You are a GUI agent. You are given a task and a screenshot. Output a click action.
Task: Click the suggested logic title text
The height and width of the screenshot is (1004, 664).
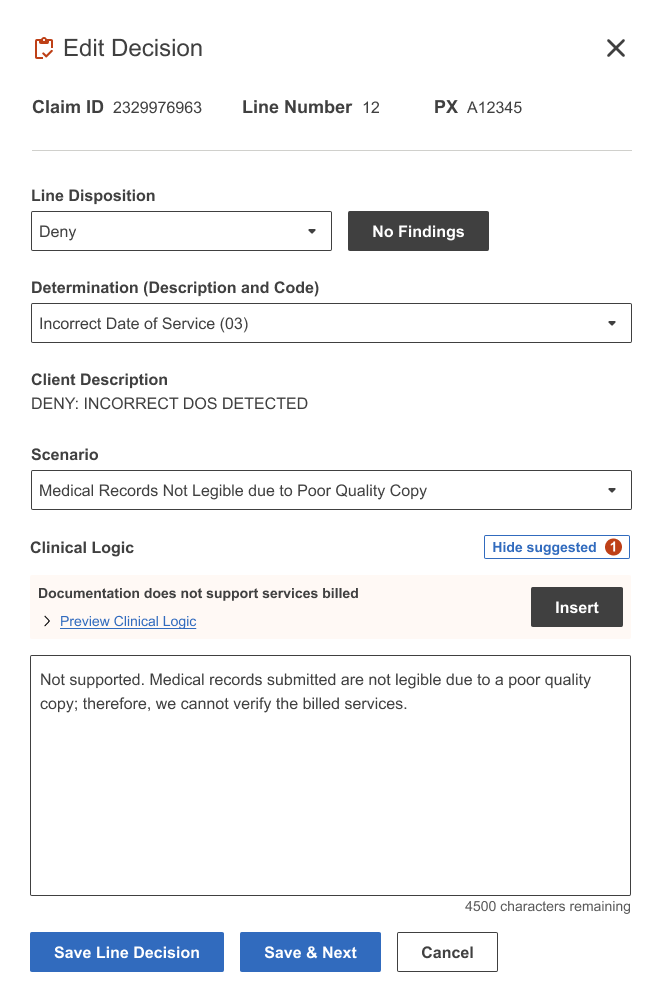(x=198, y=593)
